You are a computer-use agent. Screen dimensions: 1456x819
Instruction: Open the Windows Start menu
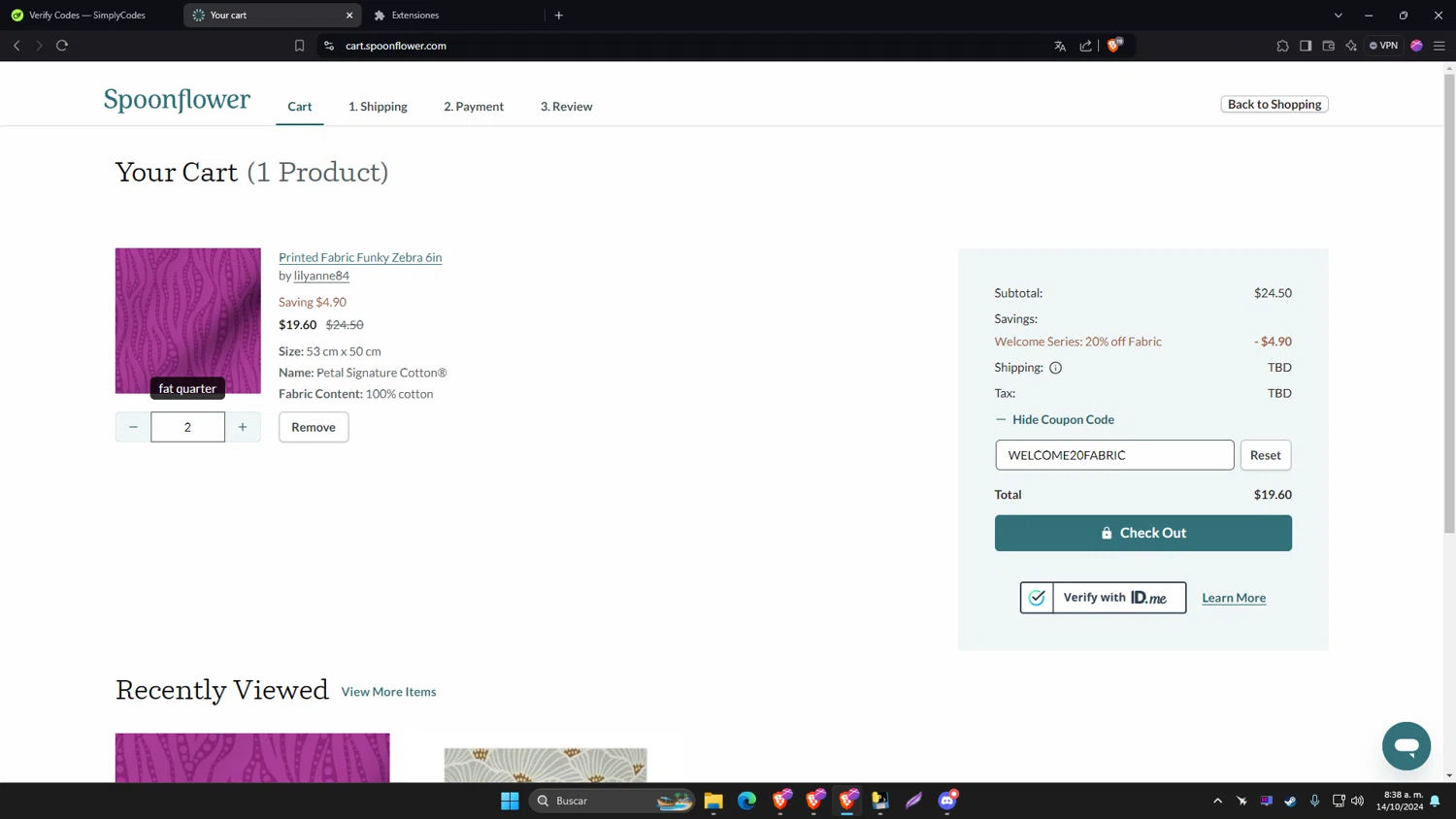510,801
